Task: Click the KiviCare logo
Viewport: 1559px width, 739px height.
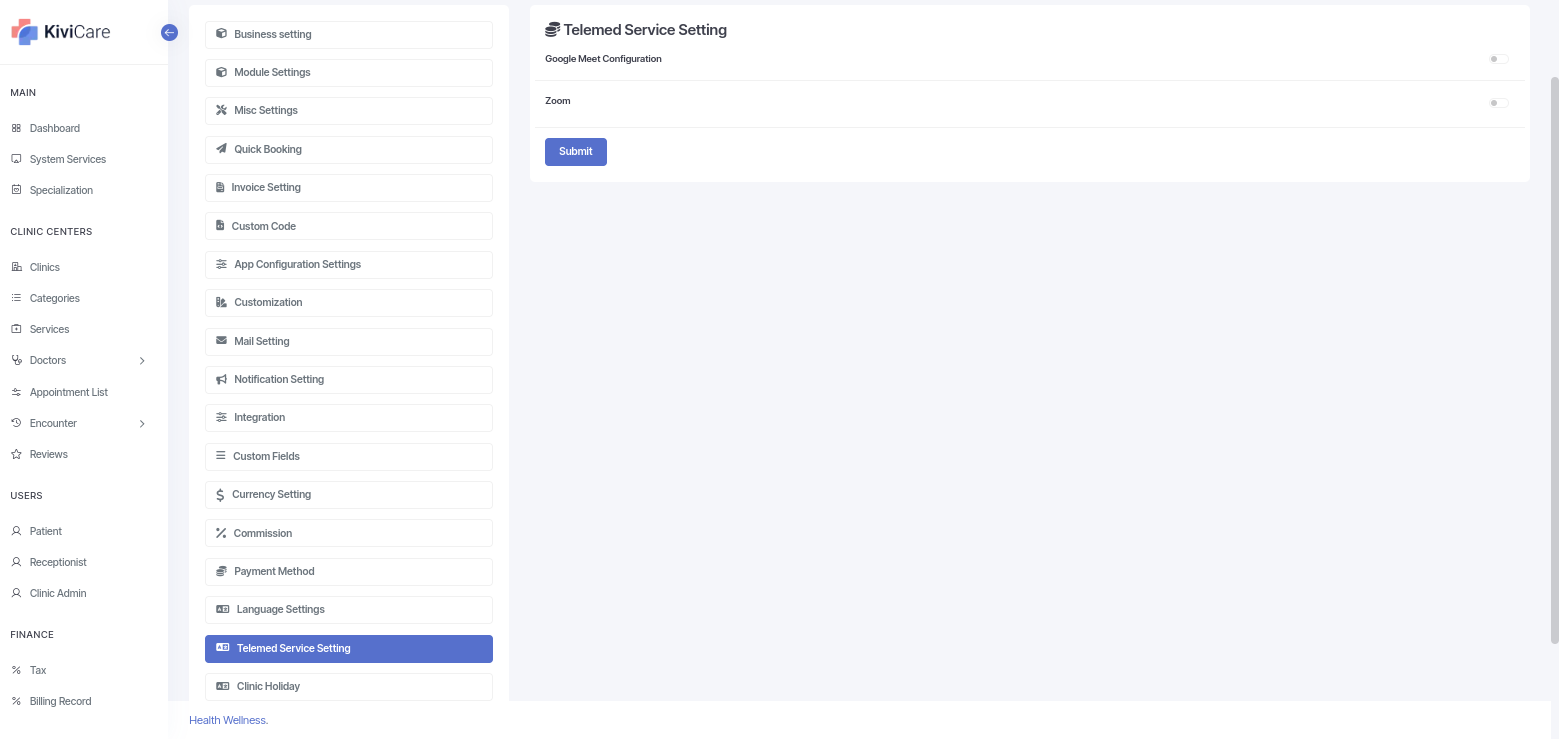Action: pyautogui.click(x=60, y=32)
